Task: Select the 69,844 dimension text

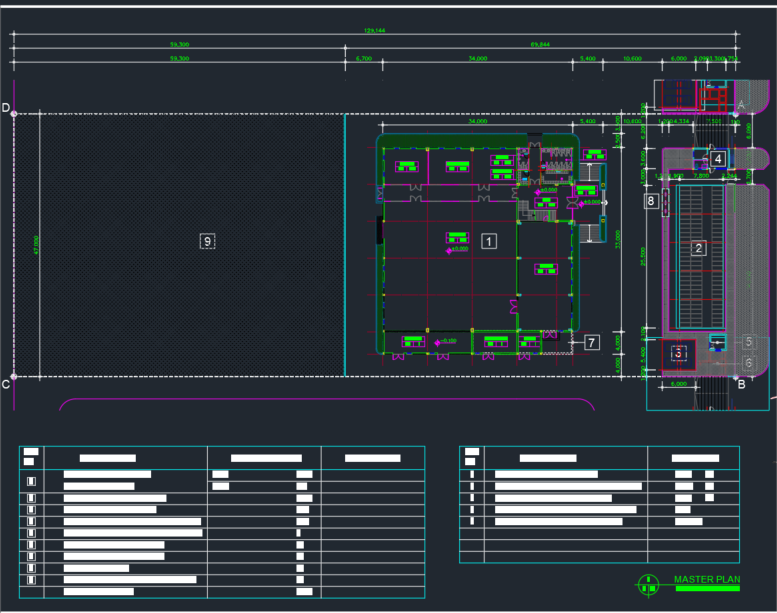Action: tap(540, 45)
